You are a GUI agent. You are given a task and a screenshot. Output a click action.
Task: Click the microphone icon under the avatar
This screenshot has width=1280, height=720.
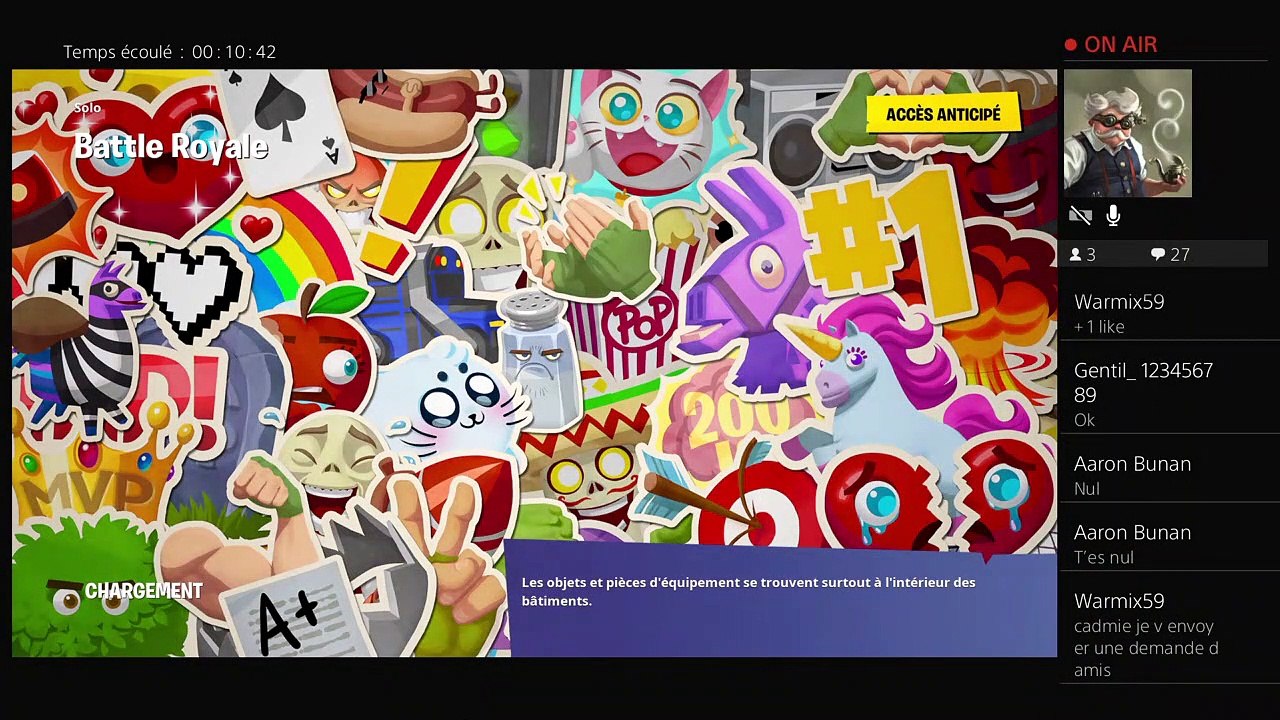tap(1113, 215)
